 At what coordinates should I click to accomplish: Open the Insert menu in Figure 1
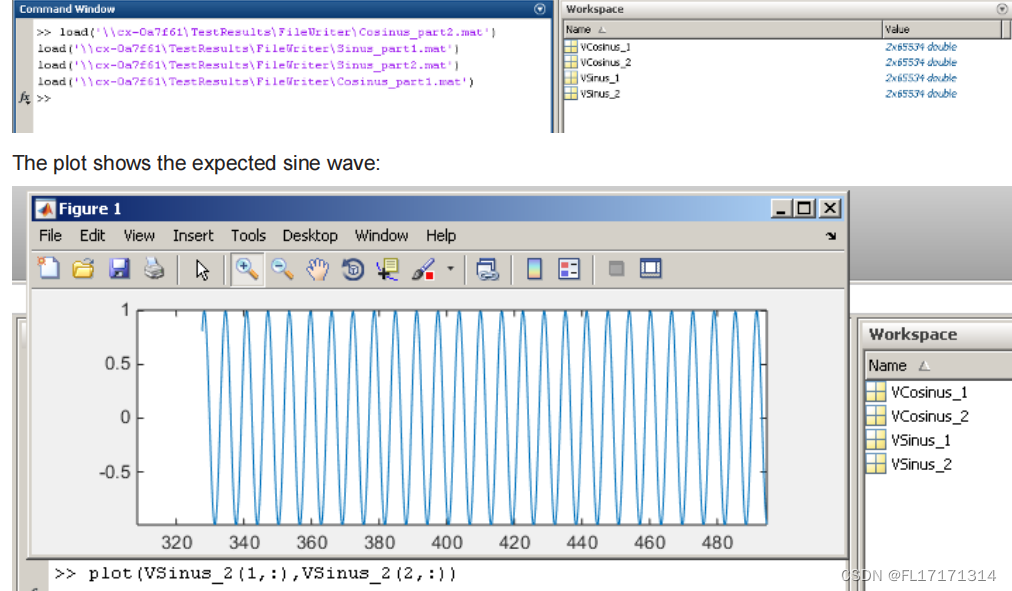pos(193,236)
